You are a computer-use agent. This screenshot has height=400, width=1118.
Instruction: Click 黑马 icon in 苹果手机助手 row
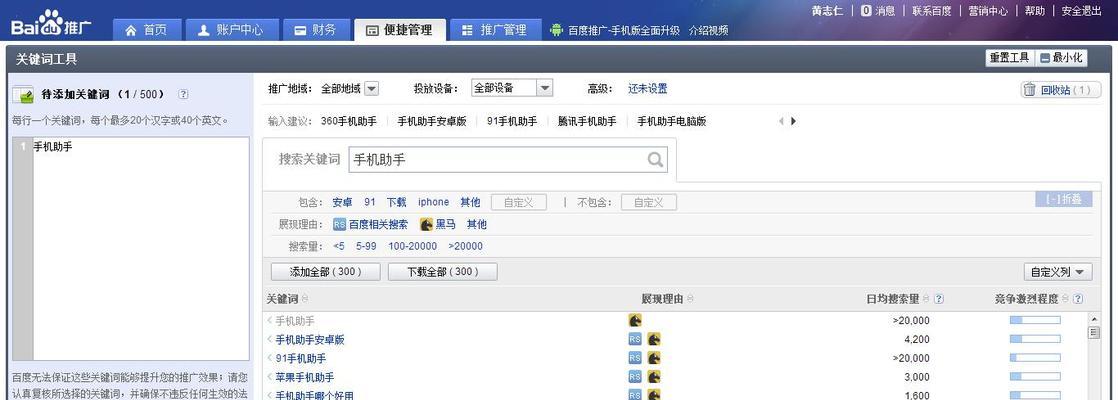click(x=654, y=376)
